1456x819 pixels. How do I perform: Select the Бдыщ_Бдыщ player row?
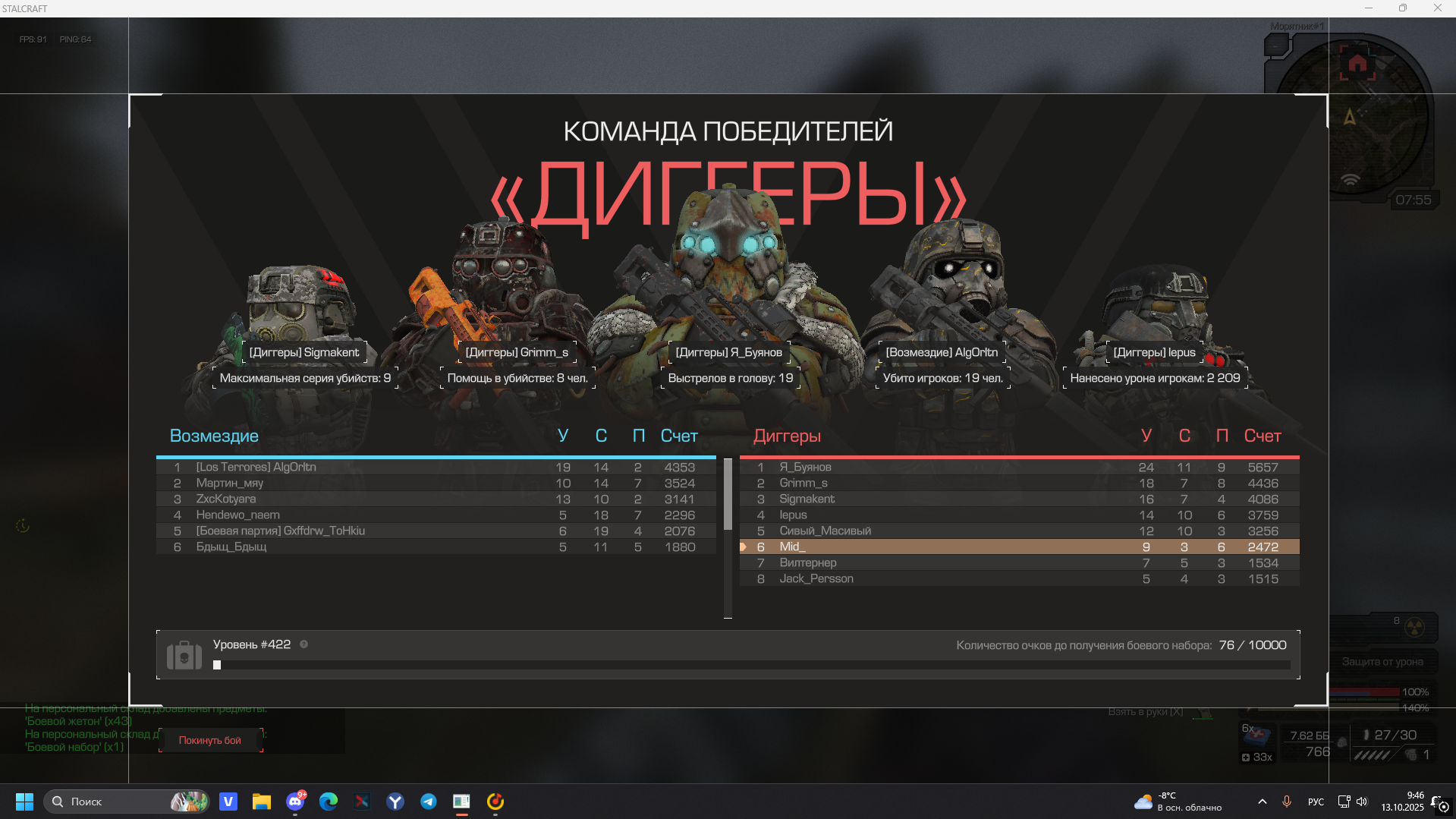coord(436,547)
